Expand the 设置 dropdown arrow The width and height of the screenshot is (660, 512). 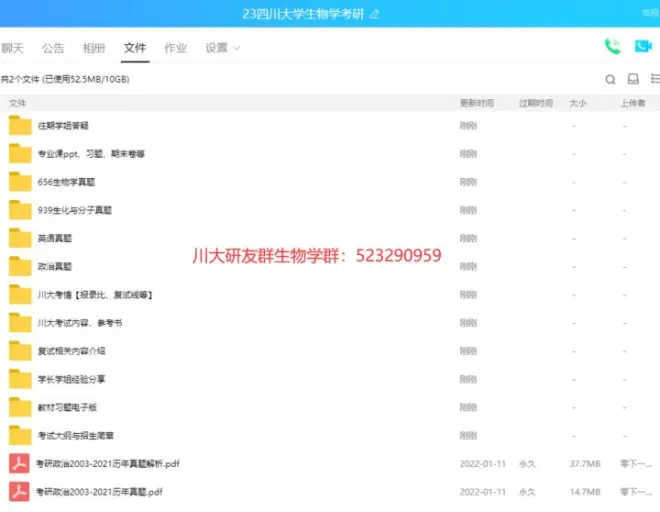pos(236,48)
